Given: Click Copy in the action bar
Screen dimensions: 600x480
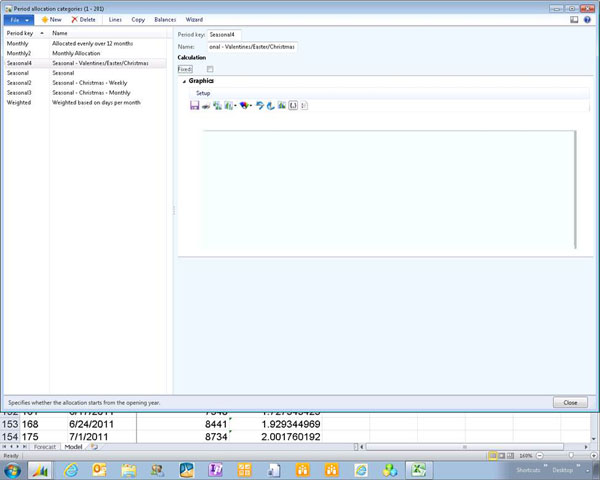Looking at the screenshot, I should 138,20.
